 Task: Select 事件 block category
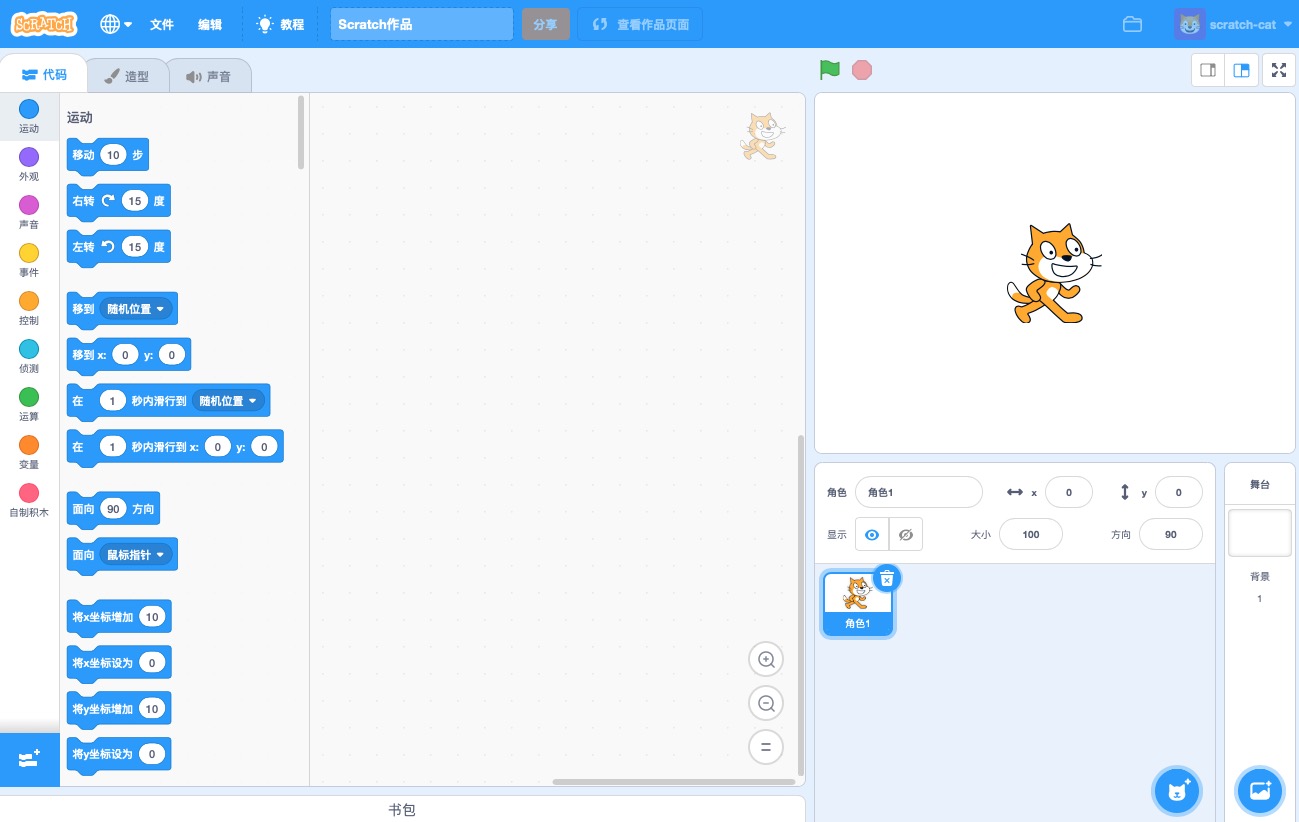29,260
